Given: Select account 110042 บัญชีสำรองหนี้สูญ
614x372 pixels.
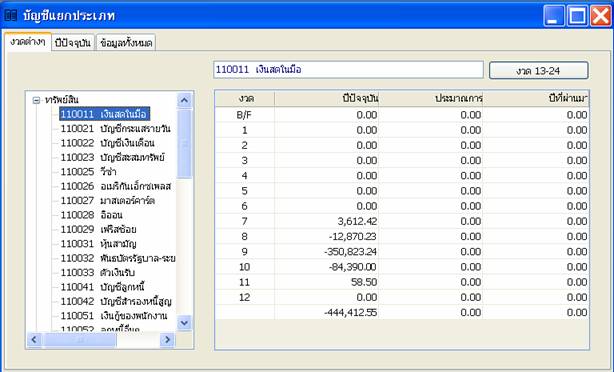Looking at the screenshot, I should click(x=116, y=302).
